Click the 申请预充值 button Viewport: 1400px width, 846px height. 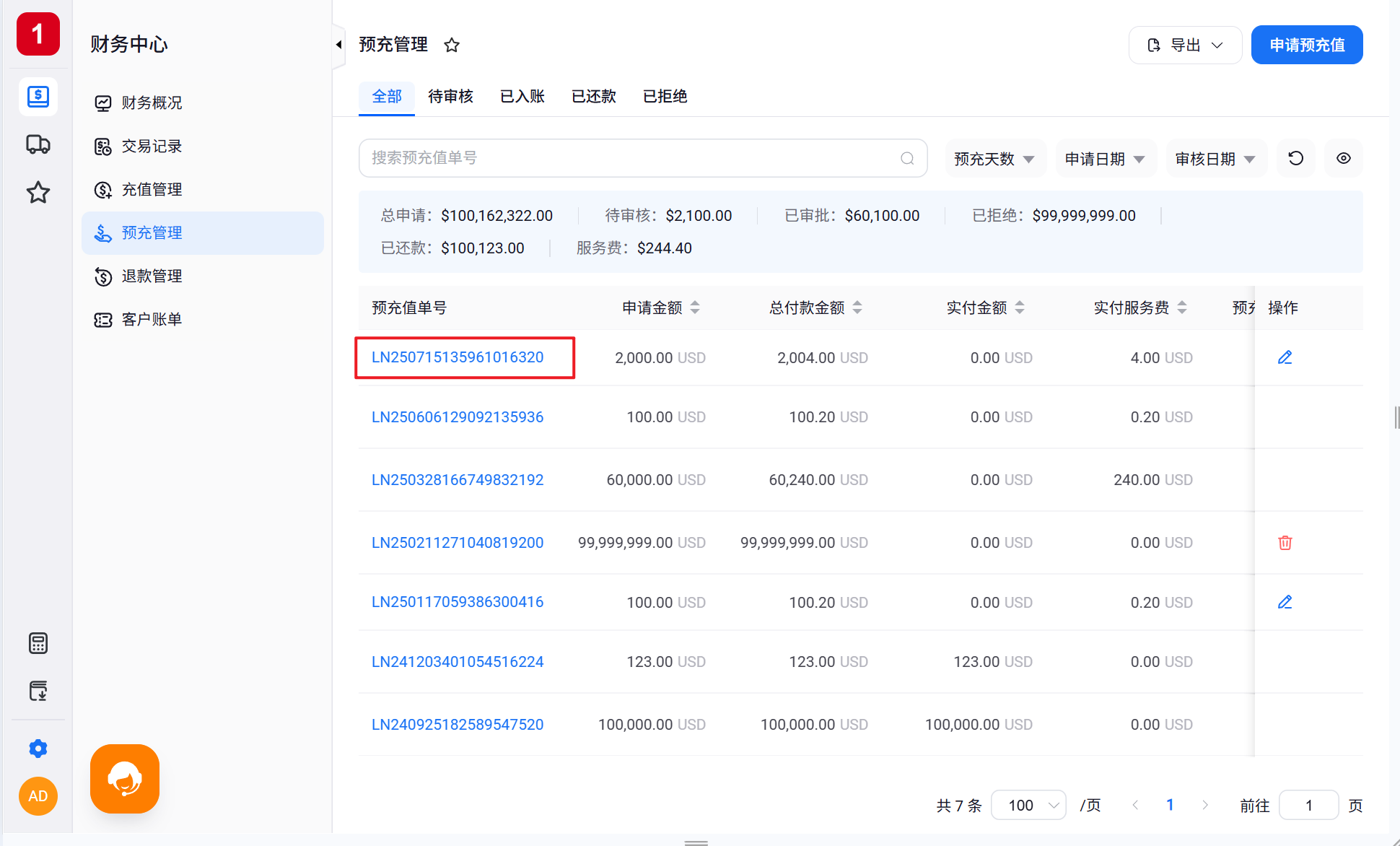point(1307,45)
